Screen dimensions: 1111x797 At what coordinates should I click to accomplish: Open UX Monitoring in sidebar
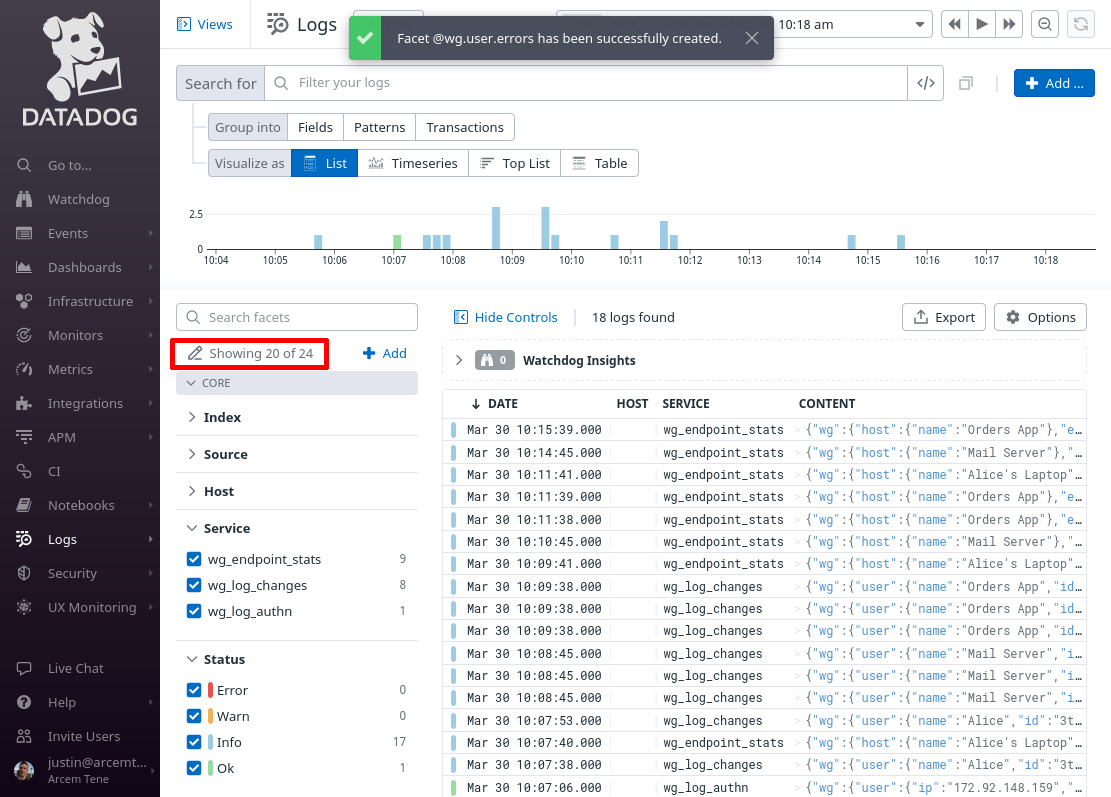[x=91, y=607]
